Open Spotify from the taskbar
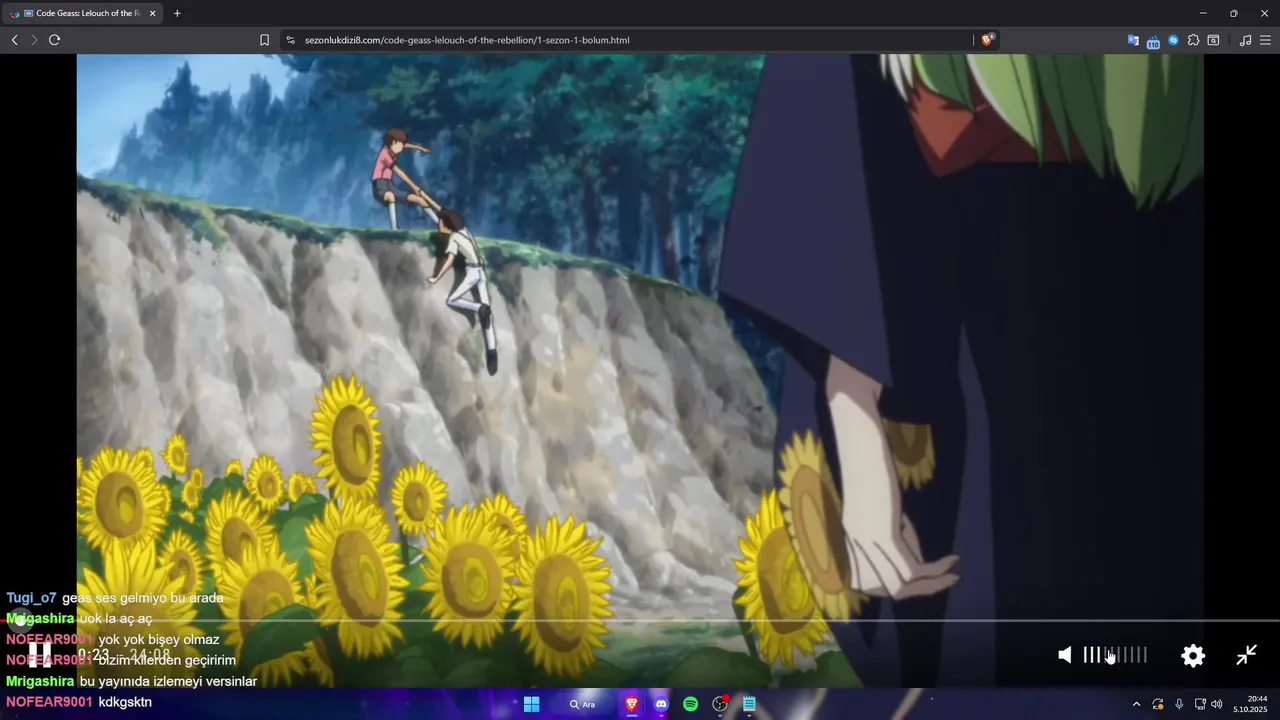The height and width of the screenshot is (720, 1280). (690, 704)
